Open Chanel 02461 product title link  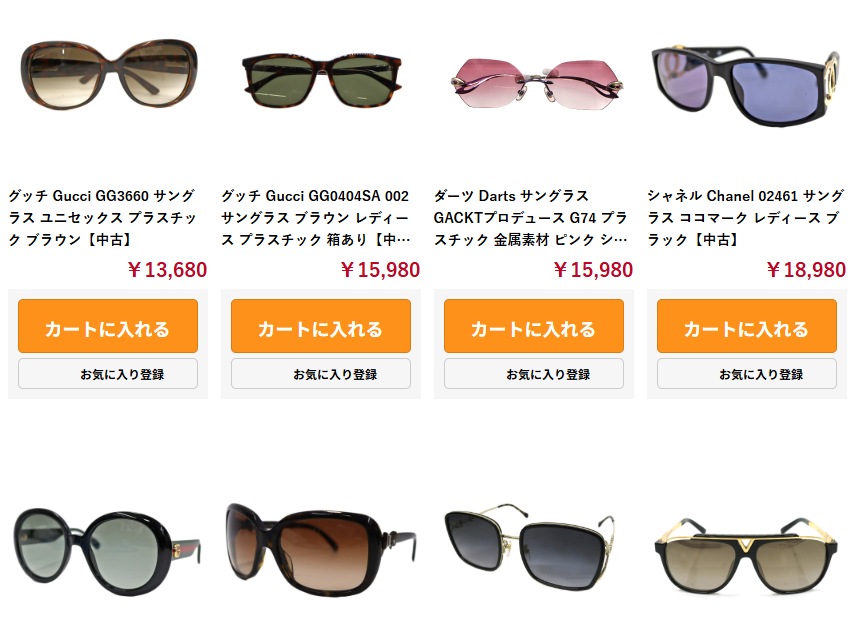(x=746, y=218)
